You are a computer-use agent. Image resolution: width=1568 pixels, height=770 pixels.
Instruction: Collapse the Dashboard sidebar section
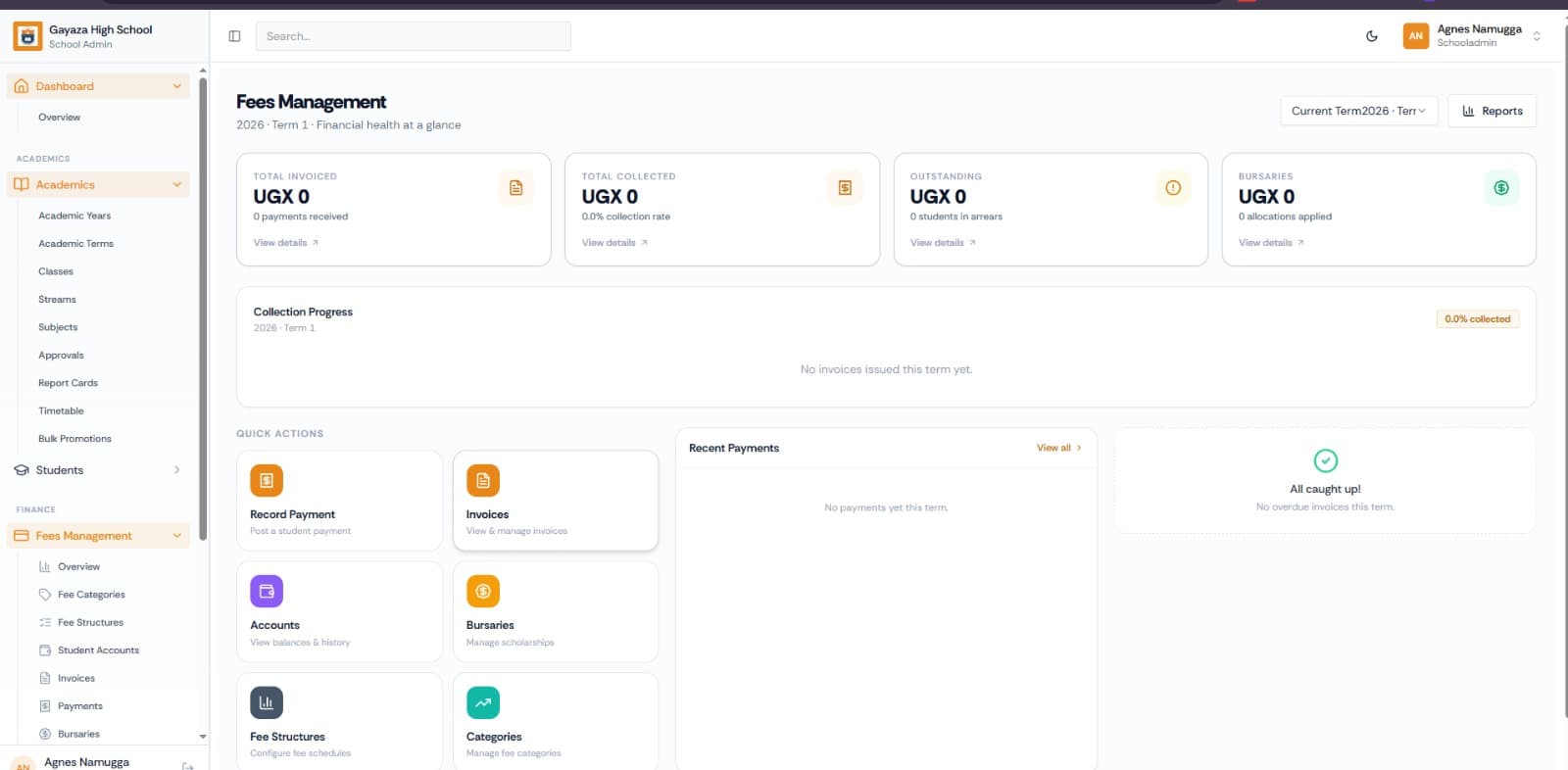tap(177, 86)
